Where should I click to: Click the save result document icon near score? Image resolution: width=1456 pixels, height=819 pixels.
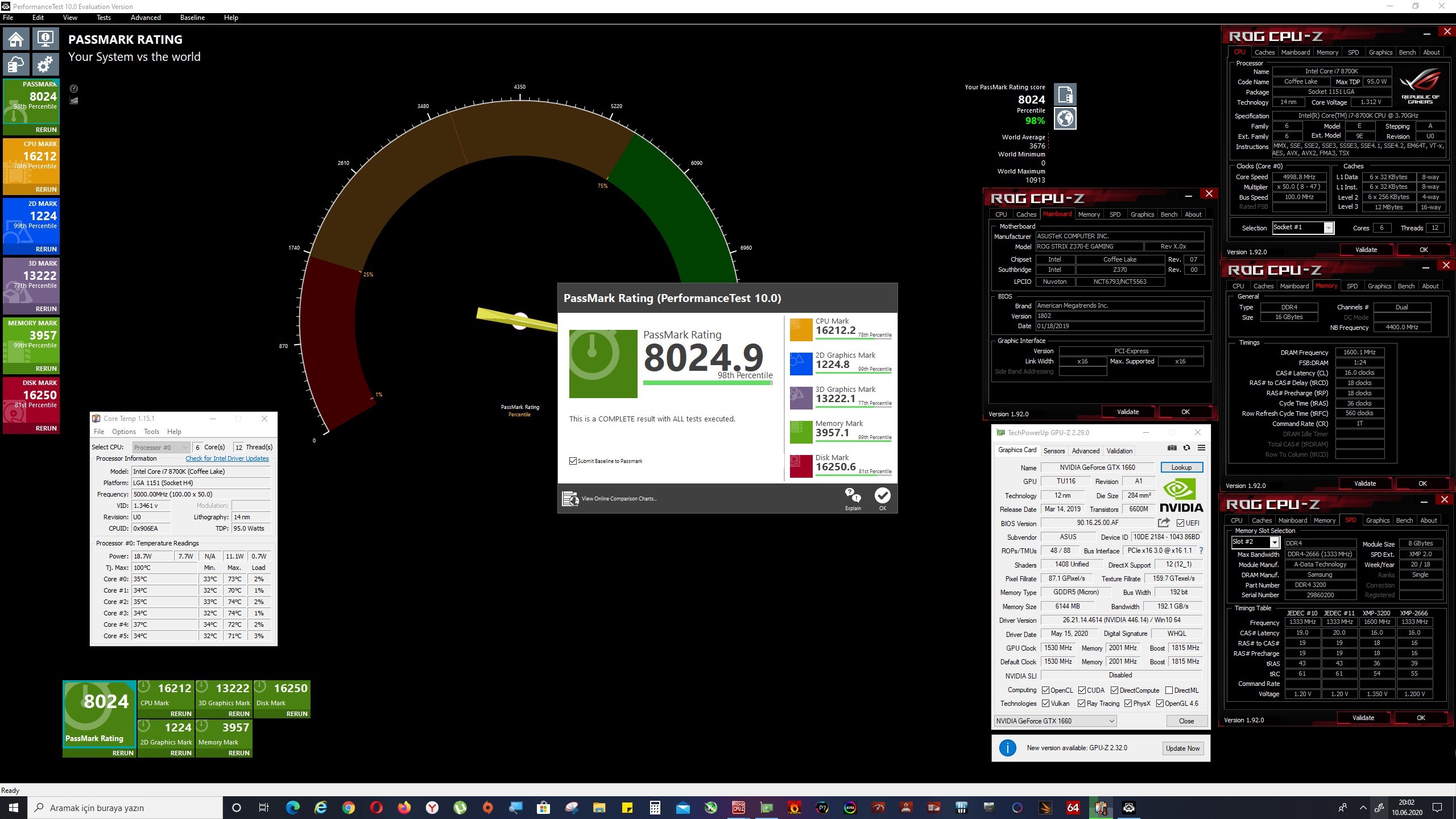1065,94
